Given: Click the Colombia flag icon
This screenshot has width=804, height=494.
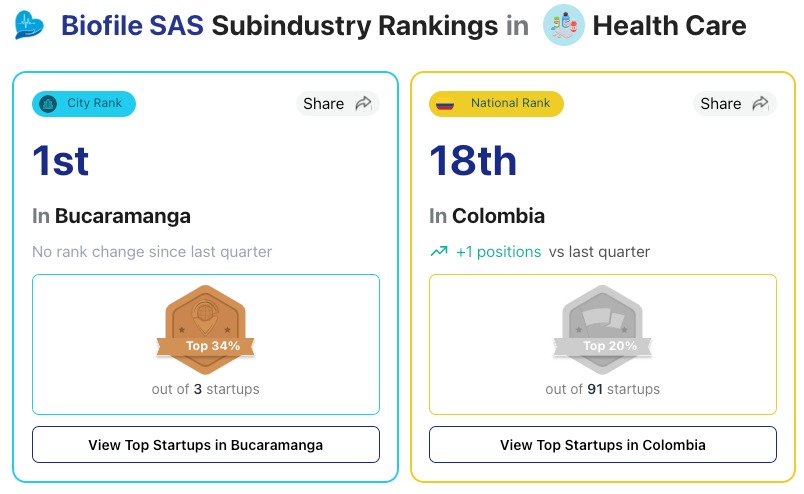Looking at the screenshot, I should click(x=445, y=104).
